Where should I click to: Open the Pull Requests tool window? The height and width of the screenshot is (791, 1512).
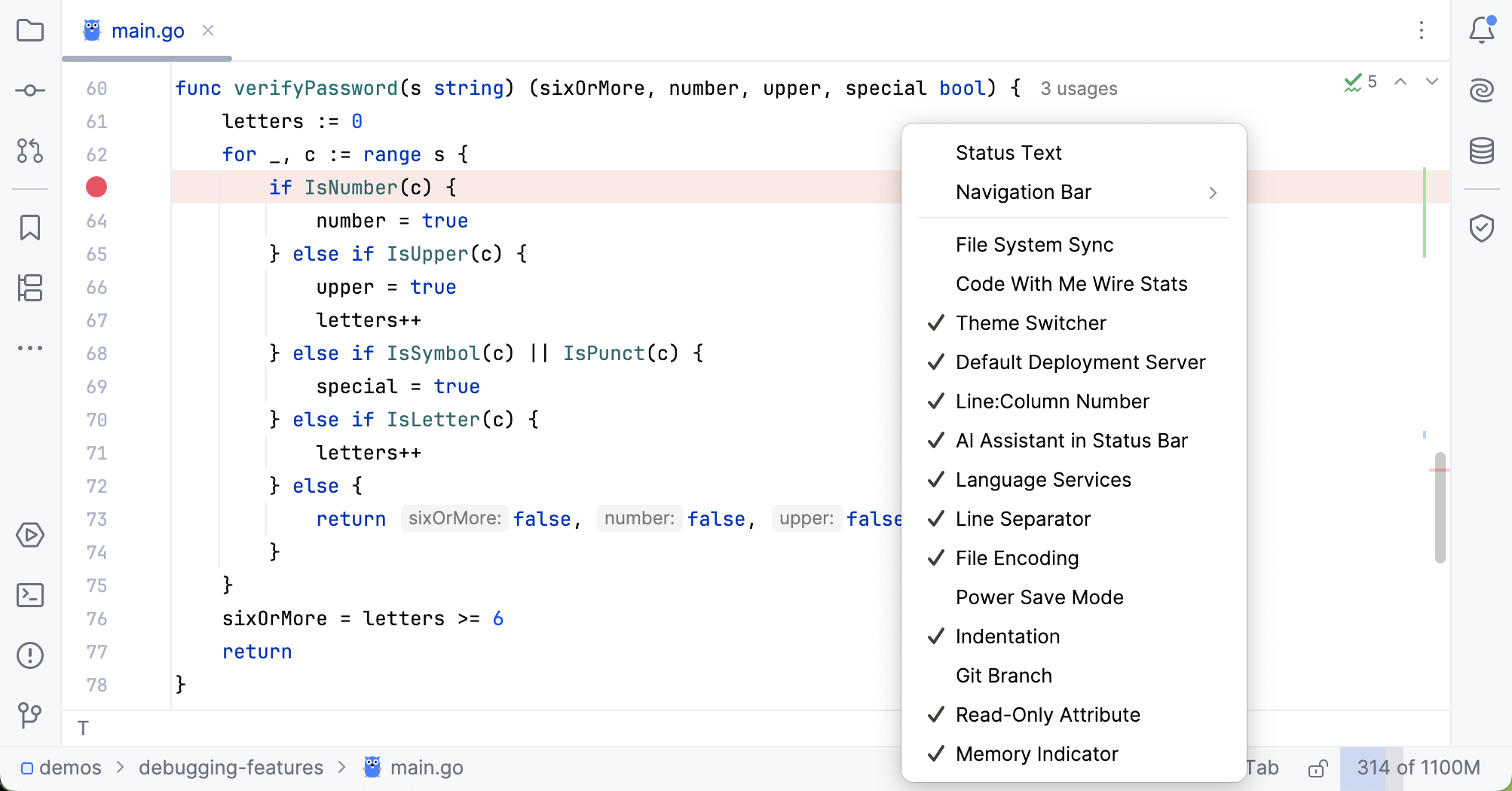pyautogui.click(x=30, y=151)
